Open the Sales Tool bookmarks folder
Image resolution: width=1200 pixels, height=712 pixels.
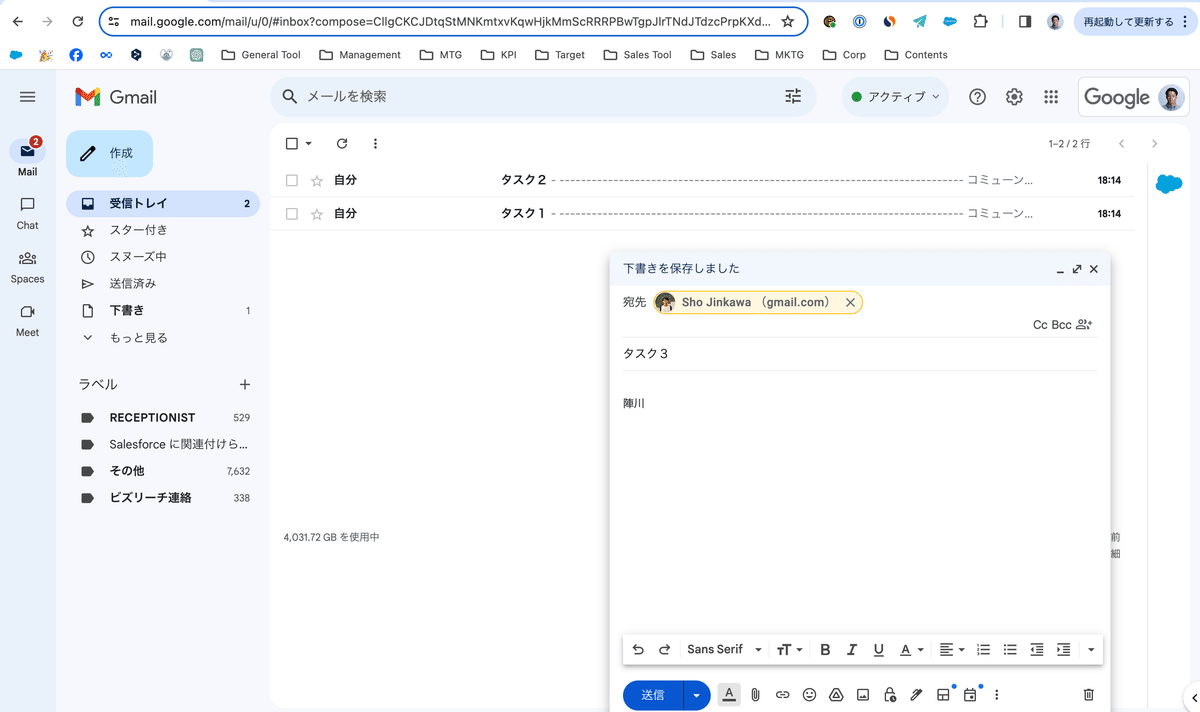[x=638, y=55]
